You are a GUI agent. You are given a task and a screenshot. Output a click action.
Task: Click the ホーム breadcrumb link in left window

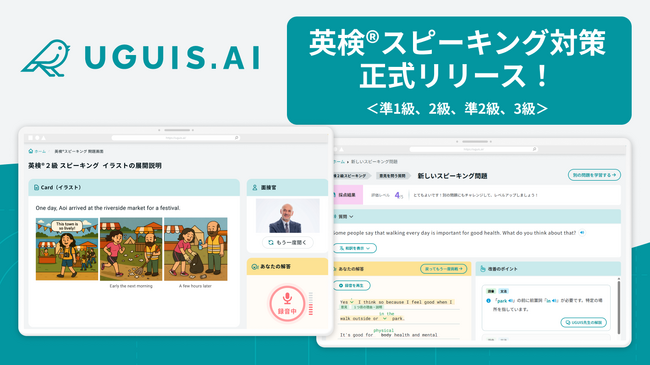[40, 151]
